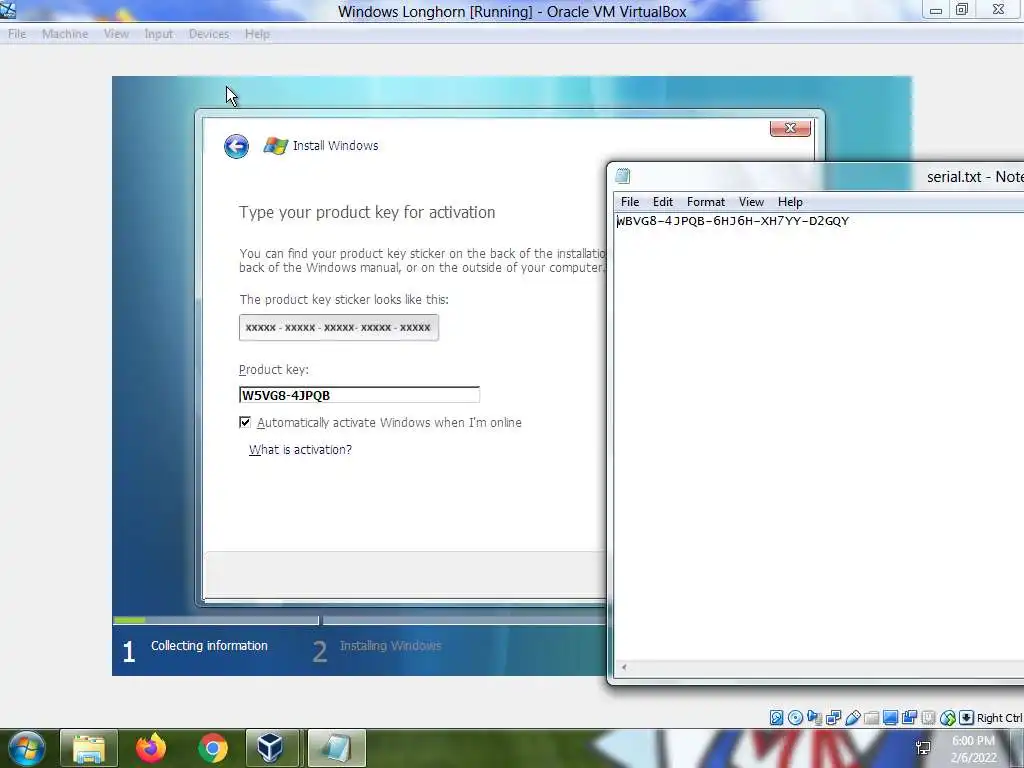This screenshot has width=1024, height=768.
Task: Click the serial key text in Notepad
Action: pyautogui.click(x=733, y=221)
